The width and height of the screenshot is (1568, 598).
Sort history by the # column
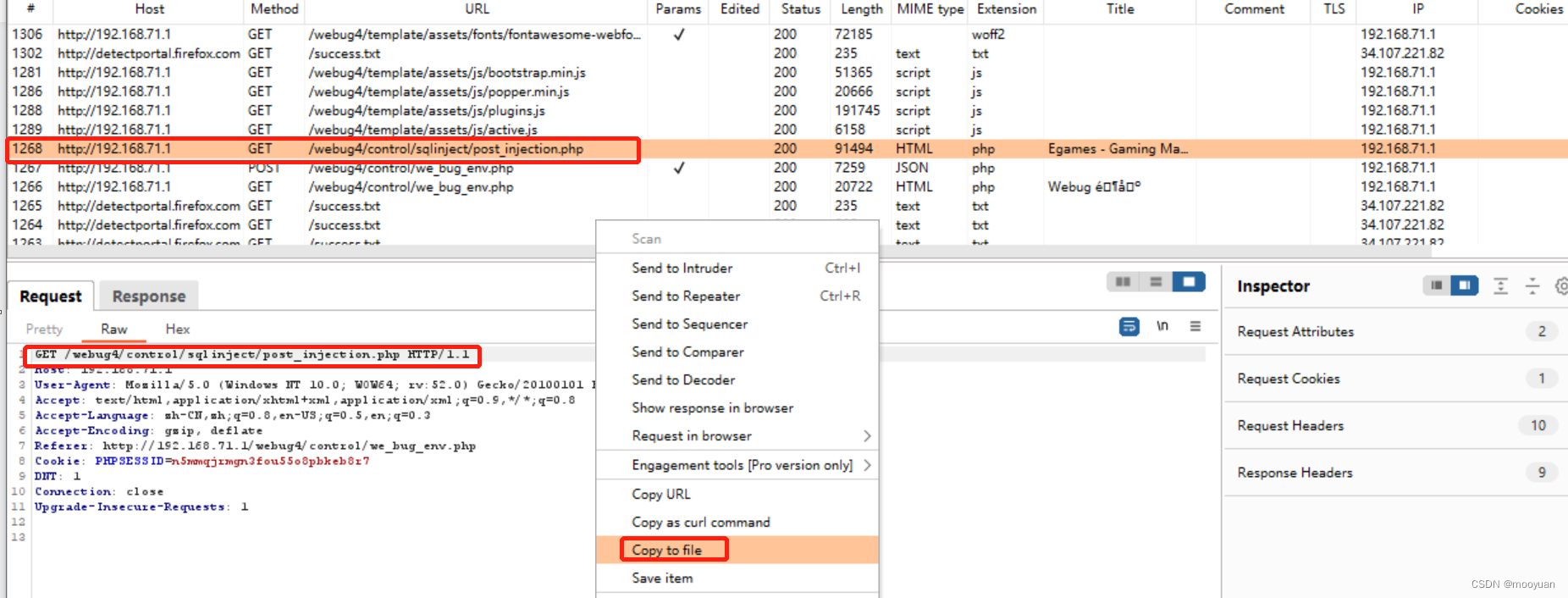[x=30, y=8]
